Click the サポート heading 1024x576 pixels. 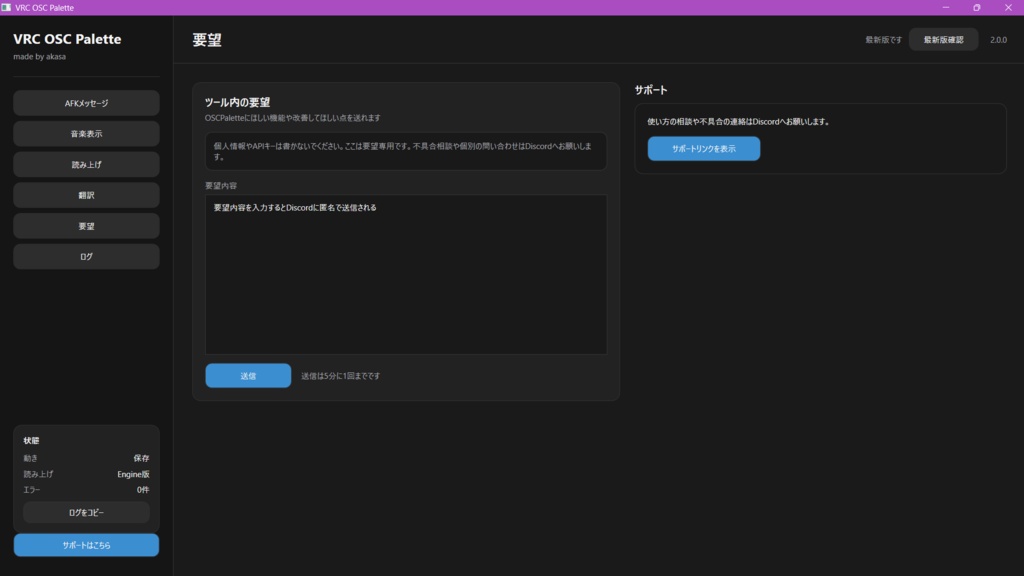point(651,90)
